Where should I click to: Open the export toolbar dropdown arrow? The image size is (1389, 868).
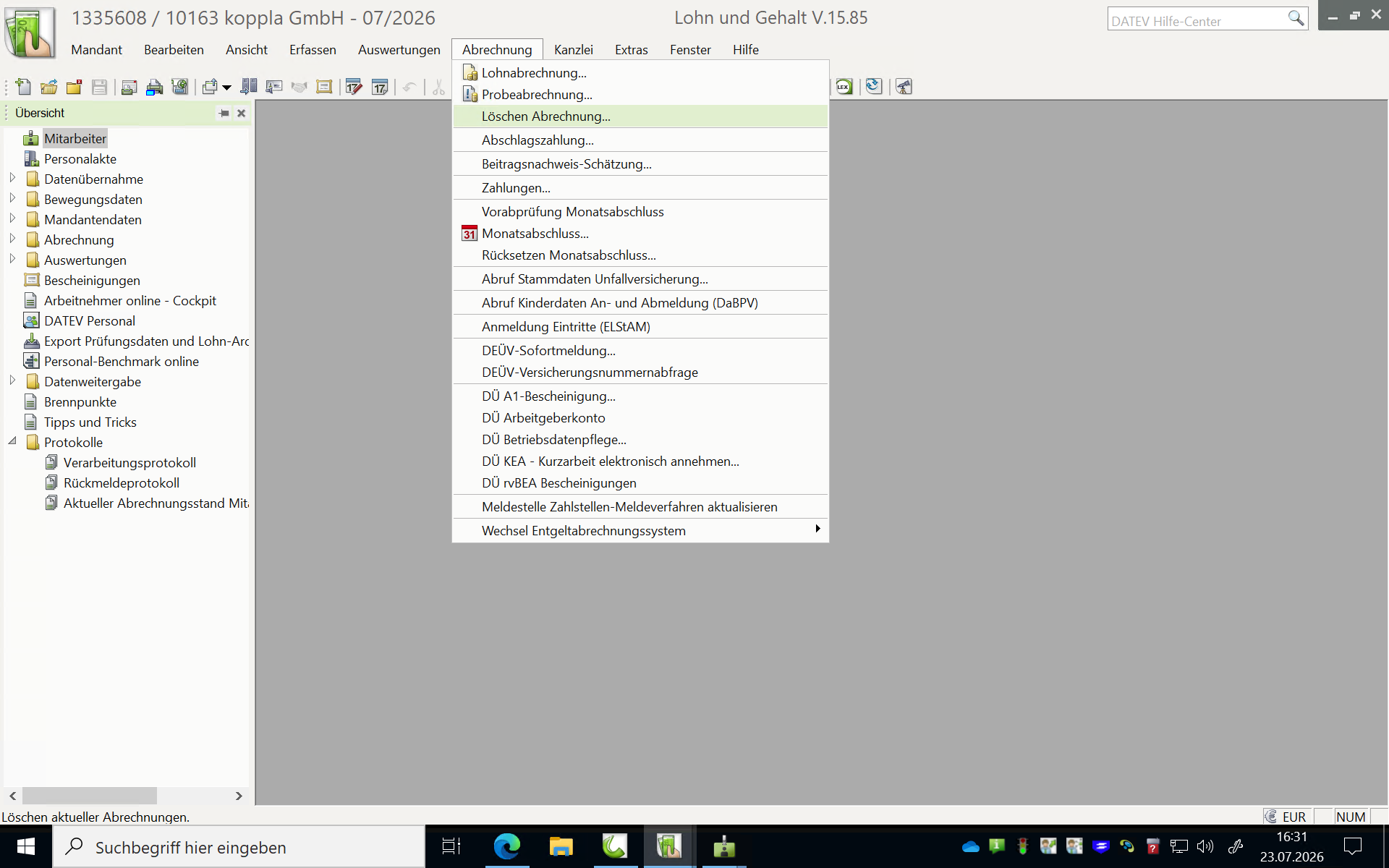point(226,88)
